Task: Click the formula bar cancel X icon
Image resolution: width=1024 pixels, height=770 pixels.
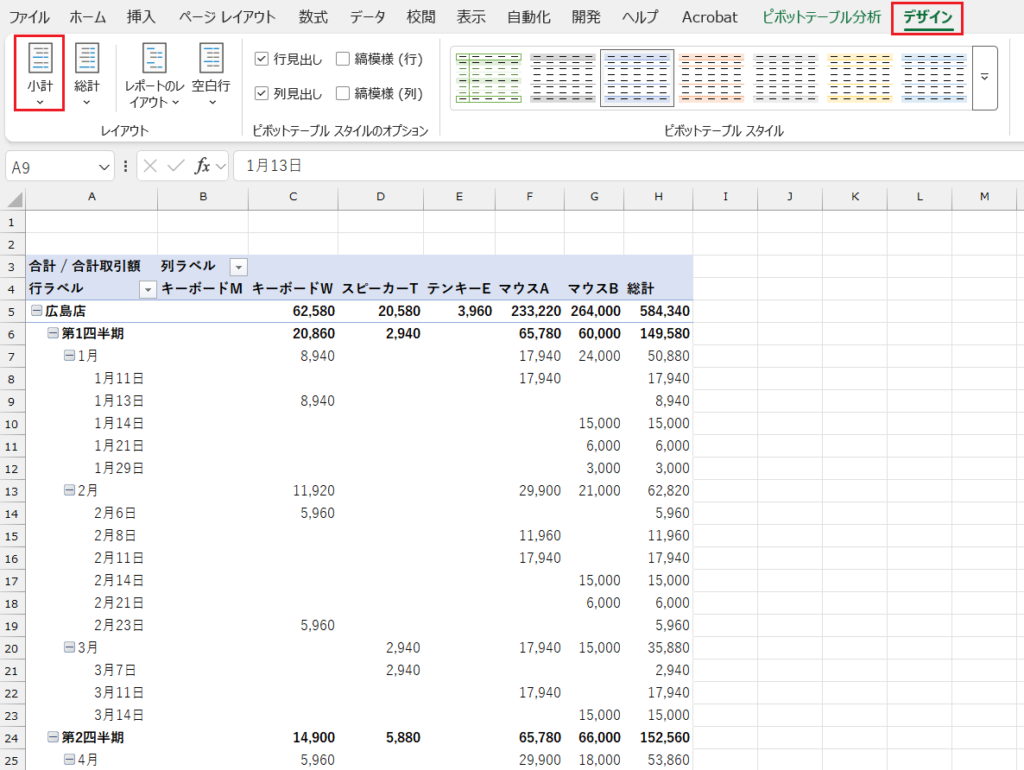Action: point(151,166)
